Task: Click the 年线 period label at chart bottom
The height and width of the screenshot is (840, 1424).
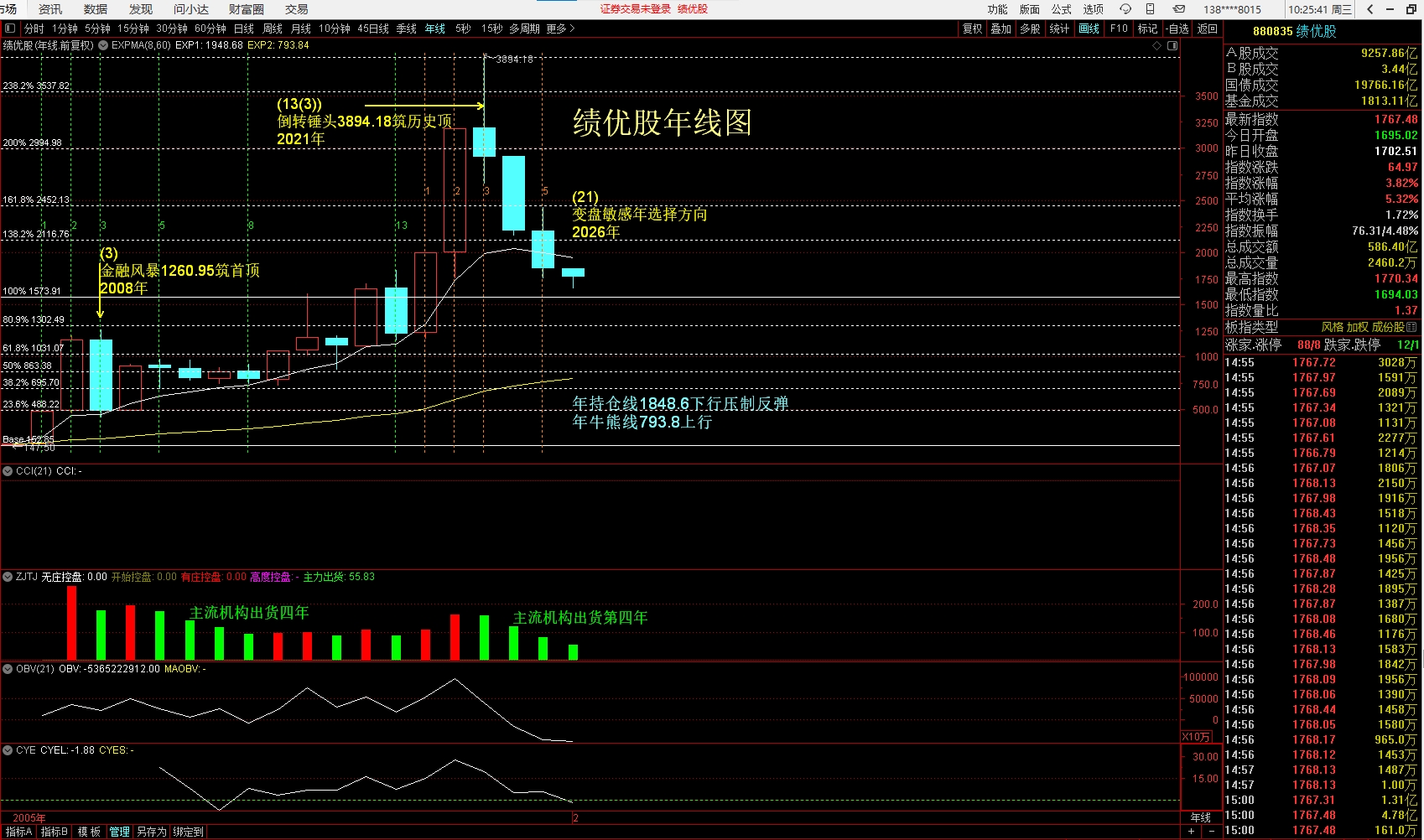Action: coord(1201,817)
